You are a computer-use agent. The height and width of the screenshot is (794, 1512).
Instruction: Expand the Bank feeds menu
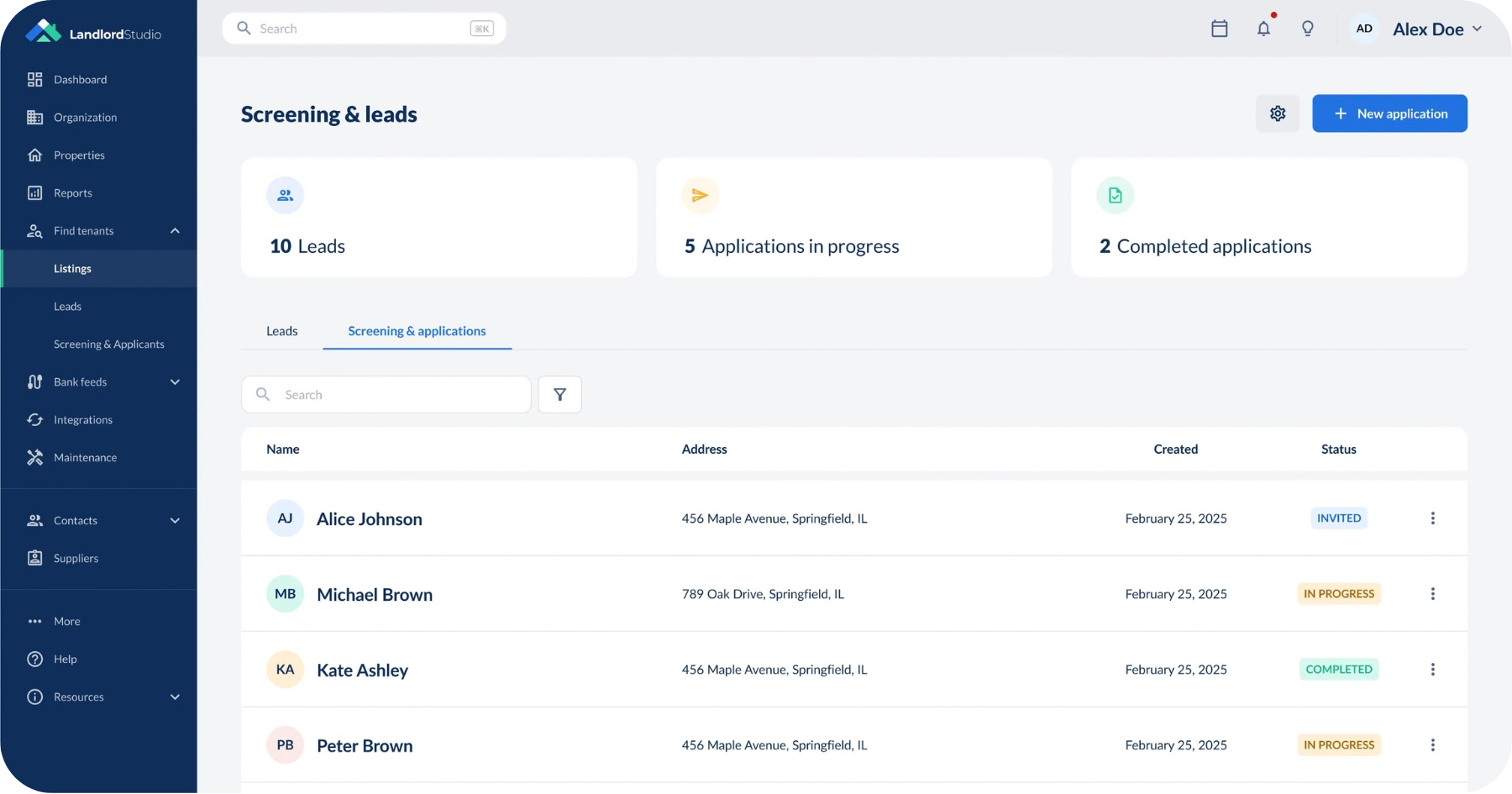point(175,382)
